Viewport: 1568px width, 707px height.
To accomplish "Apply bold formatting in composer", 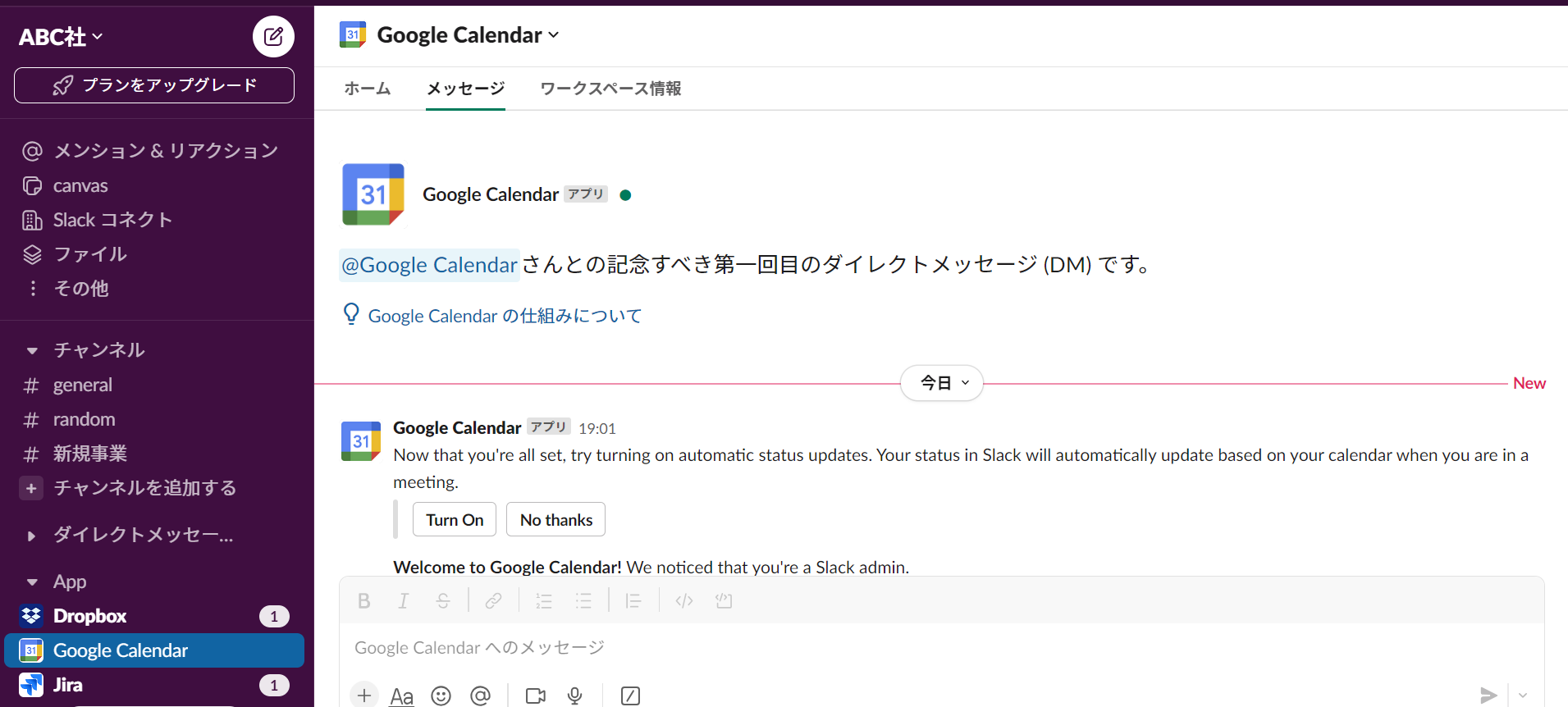I will pos(364,601).
